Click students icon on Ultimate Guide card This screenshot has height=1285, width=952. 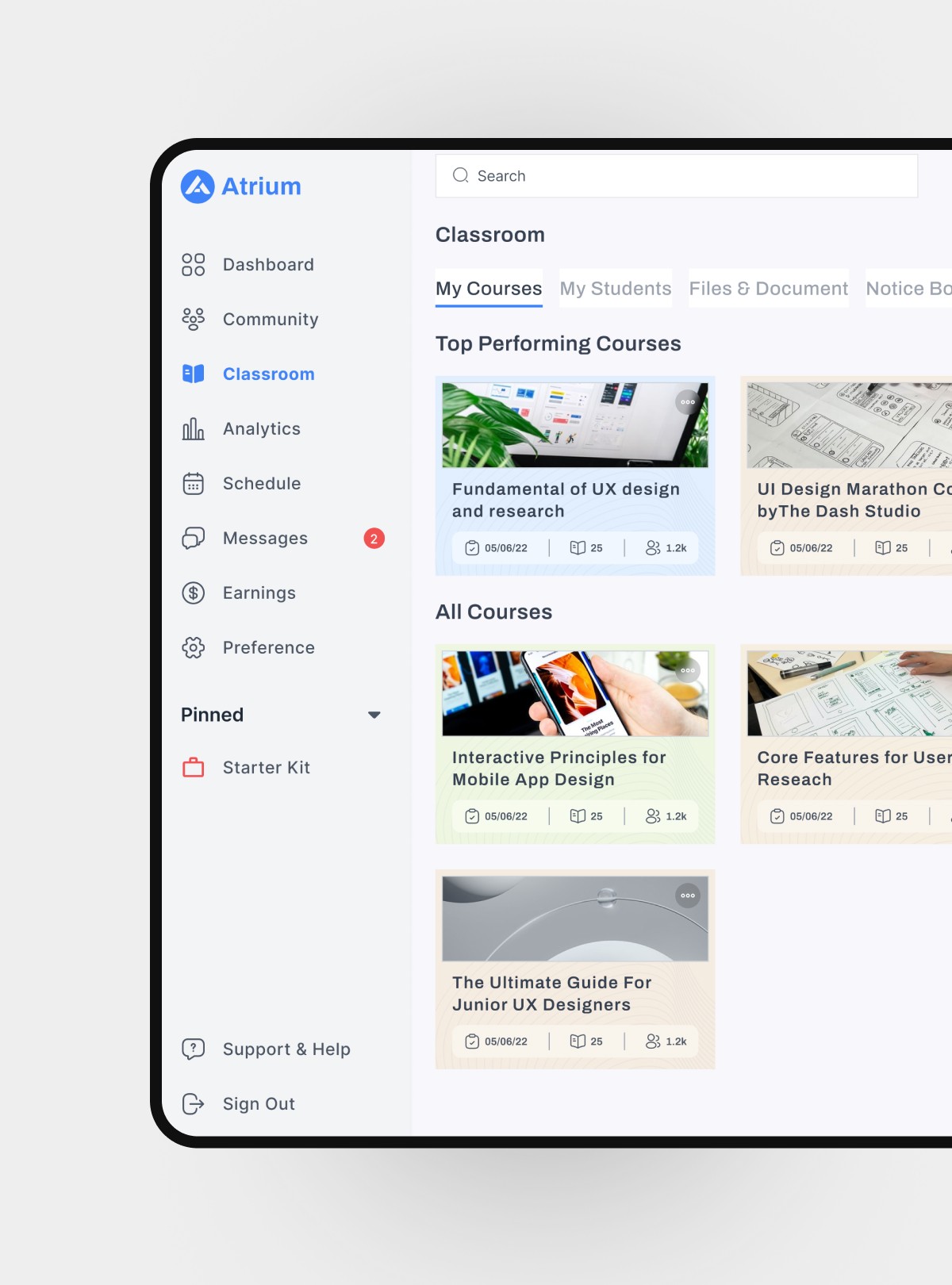[653, 1041]
